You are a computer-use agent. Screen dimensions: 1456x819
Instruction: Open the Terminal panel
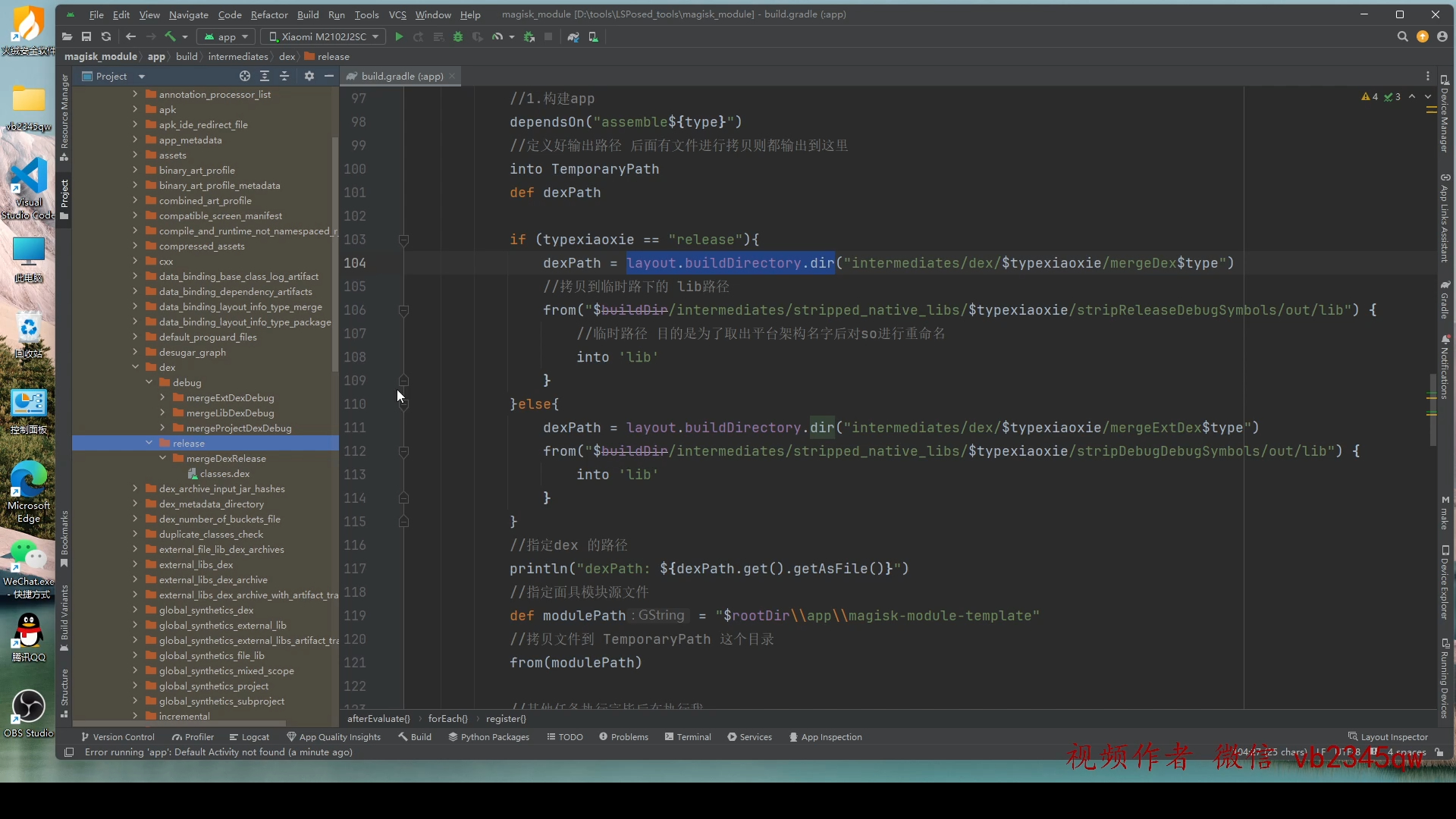click(693, 737)
